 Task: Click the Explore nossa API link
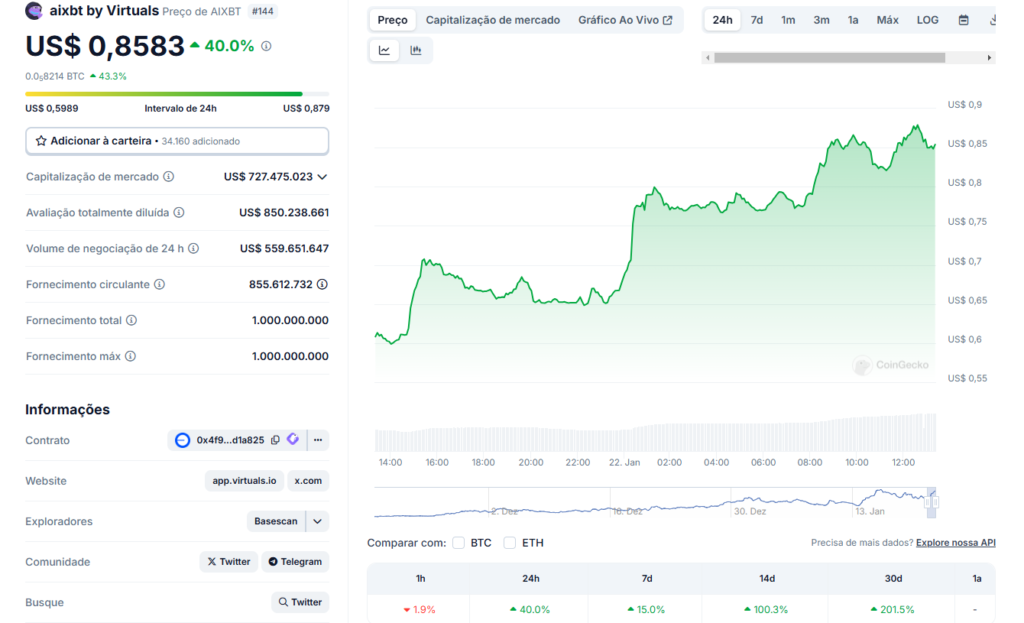point(955,543)
